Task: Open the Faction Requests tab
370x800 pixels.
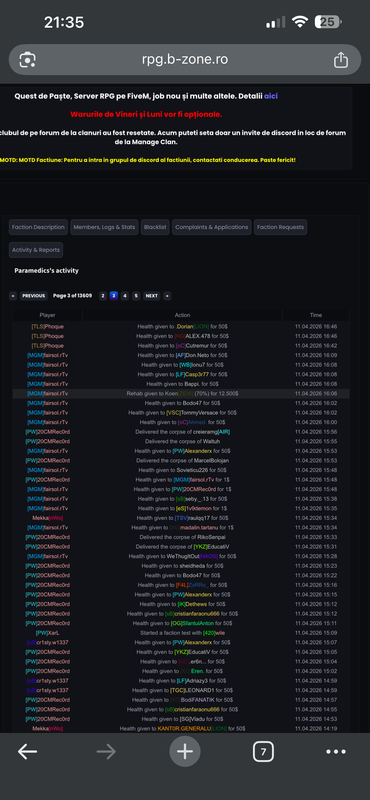Action: [281, 227]
